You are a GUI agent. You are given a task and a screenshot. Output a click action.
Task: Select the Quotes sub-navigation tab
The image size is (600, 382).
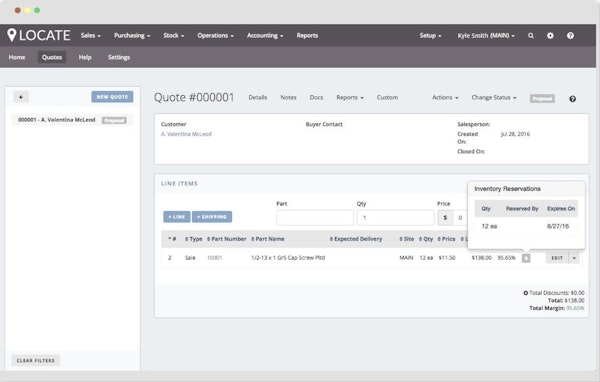tap(52, 57)
